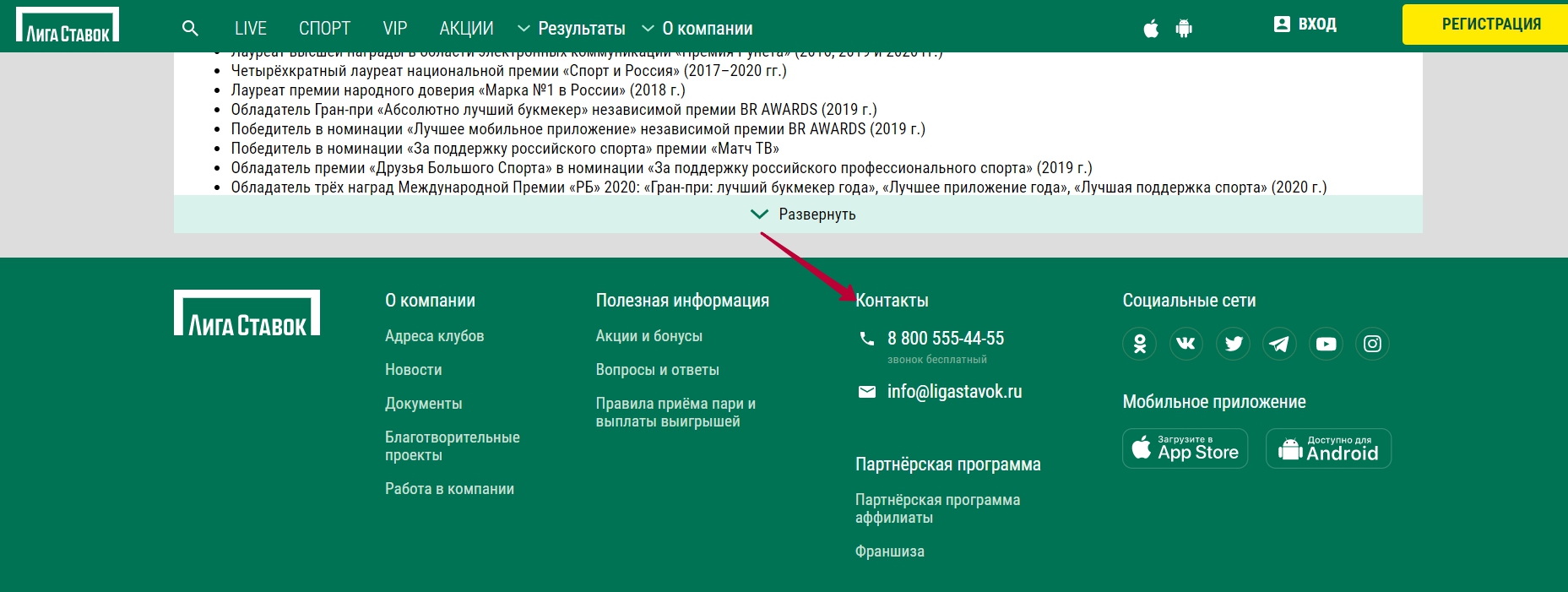Click the phone handset icon in Контакты

pyautogui.click(x=867, y=339)
